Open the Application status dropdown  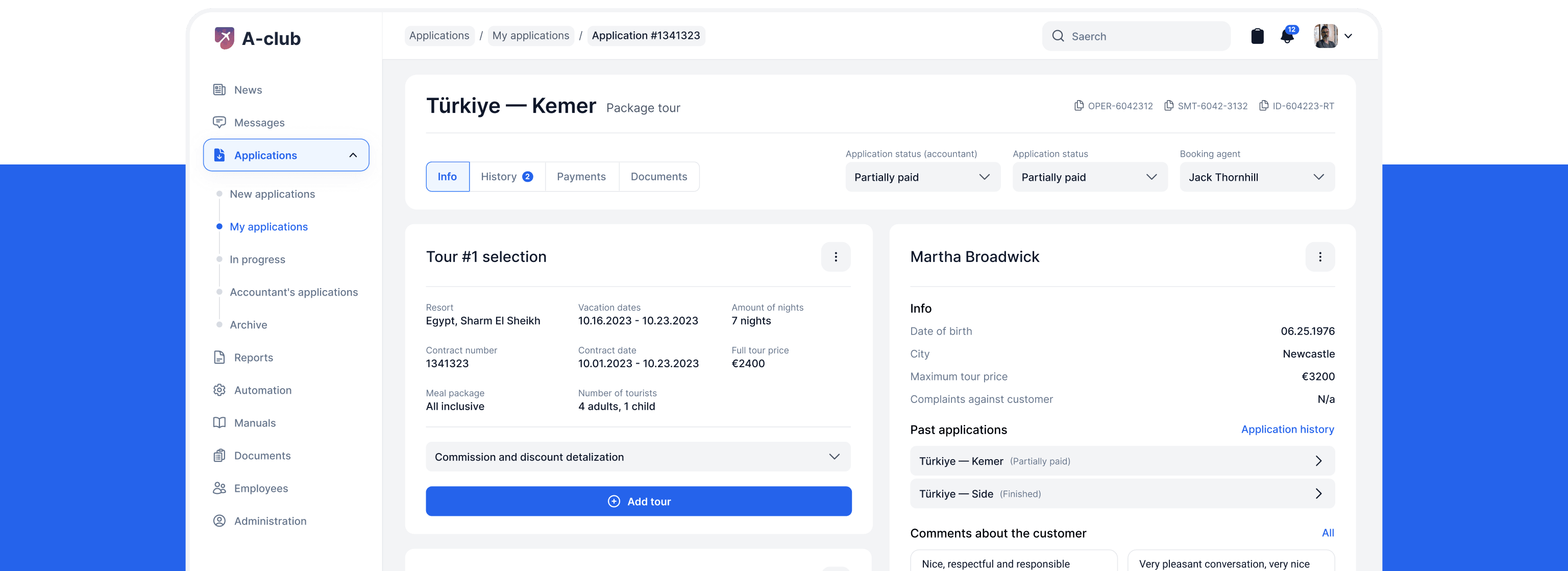[1090, 177]
